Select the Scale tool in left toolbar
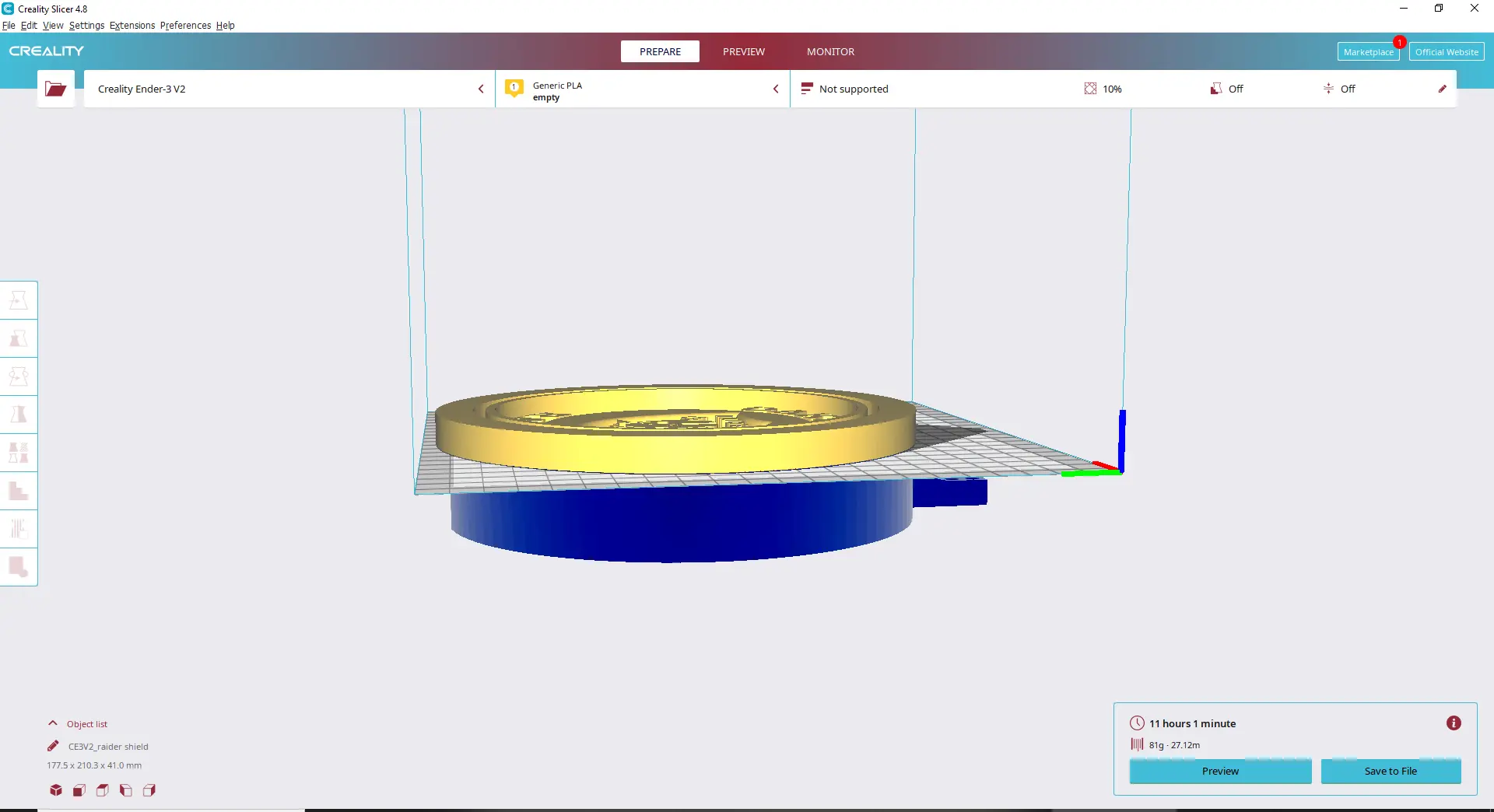The height and width of the screenshot is (812, 1494). [x=19, y=338]
